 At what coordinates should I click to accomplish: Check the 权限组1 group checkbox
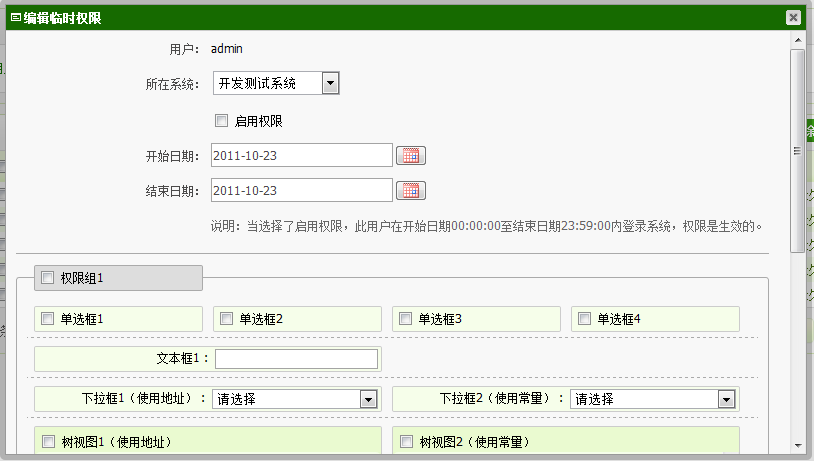coord(47,278)
